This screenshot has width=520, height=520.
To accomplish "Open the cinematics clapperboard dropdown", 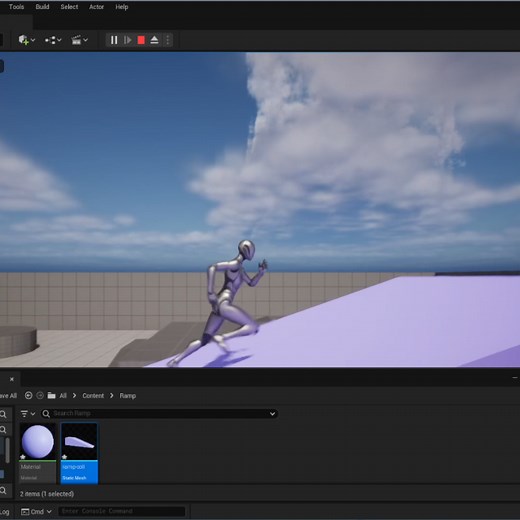I will click(x=79, y=40).
